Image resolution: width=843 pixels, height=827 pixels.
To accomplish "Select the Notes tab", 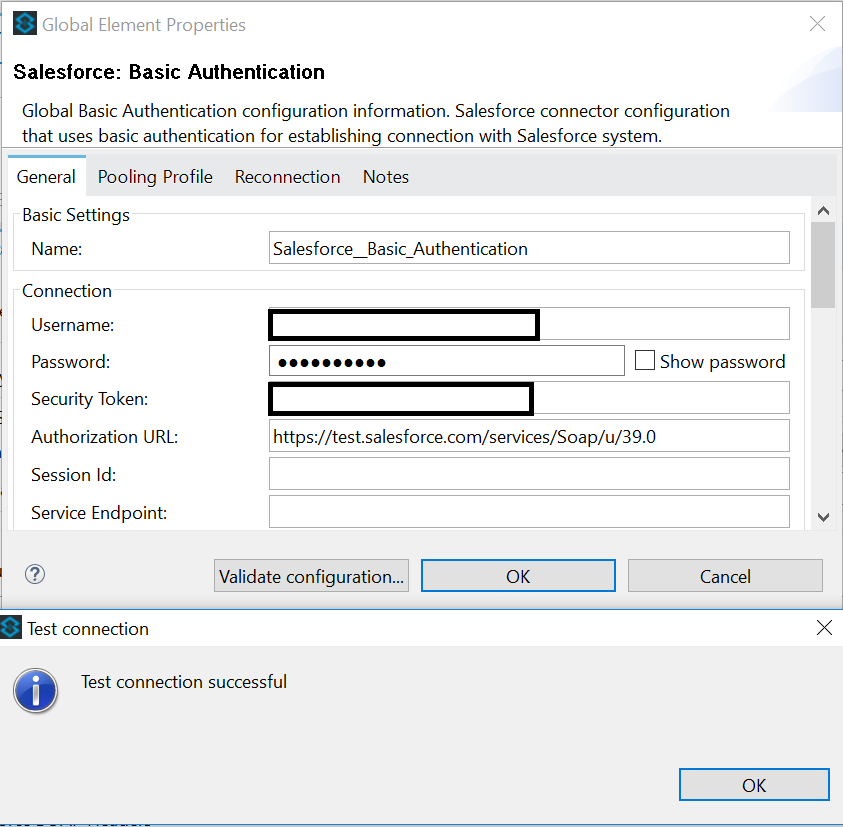I will 386,177.
